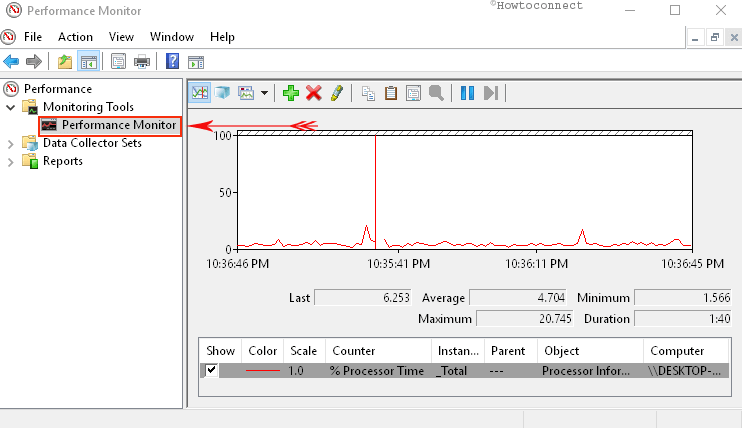Open the Window menu

click(172, 37)
